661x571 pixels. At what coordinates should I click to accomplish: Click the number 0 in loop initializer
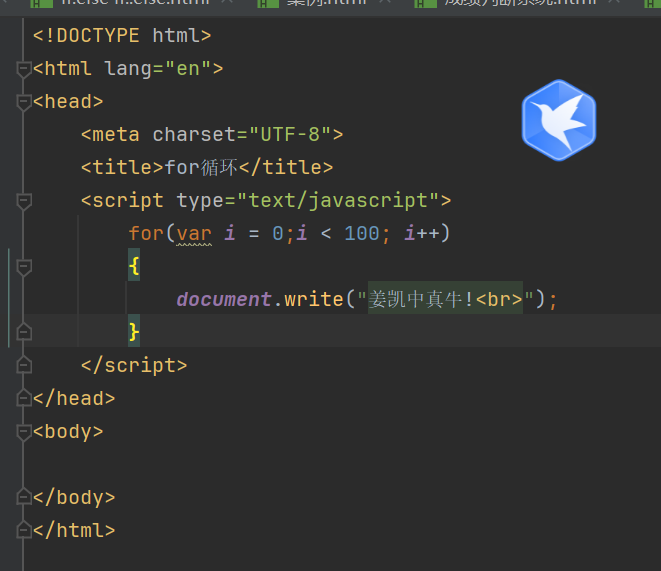coord(278,233)
